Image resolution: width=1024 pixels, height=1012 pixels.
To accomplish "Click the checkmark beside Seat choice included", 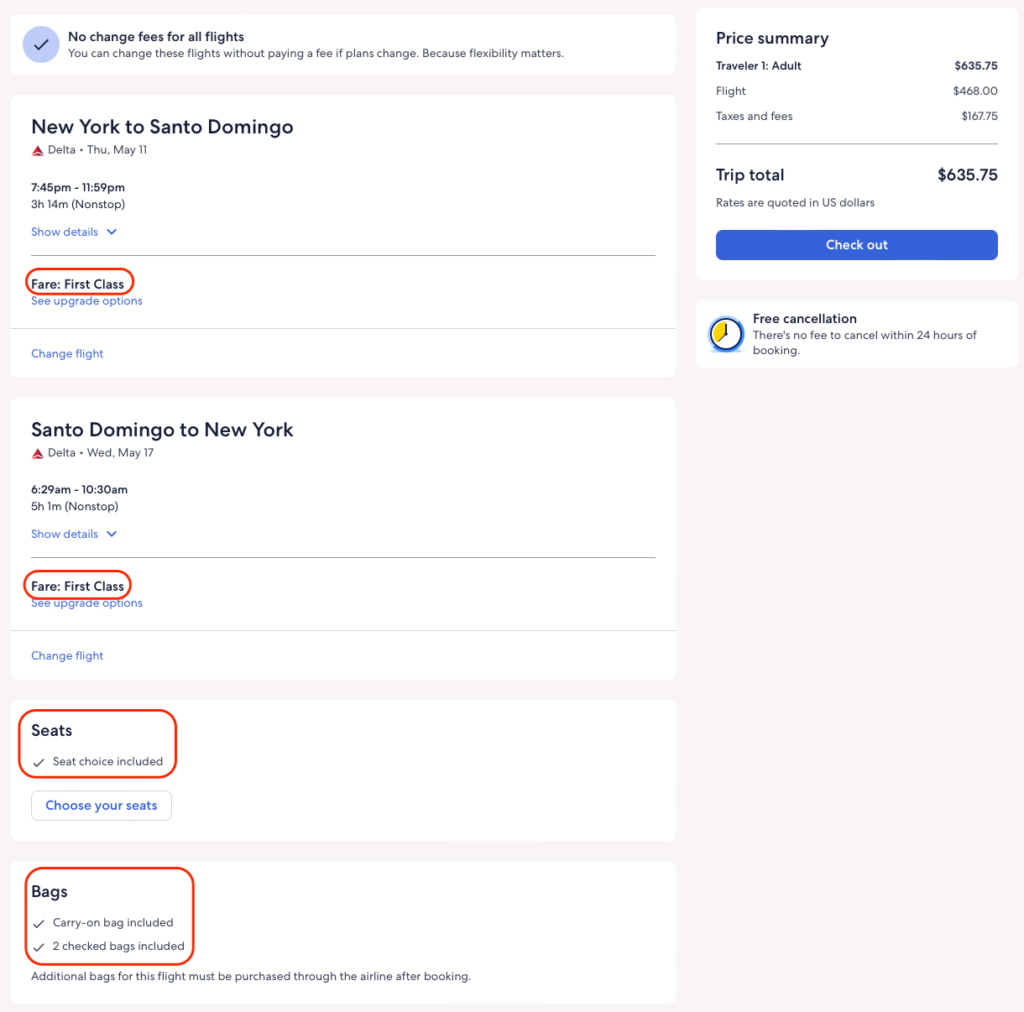I will pos(39,762).
